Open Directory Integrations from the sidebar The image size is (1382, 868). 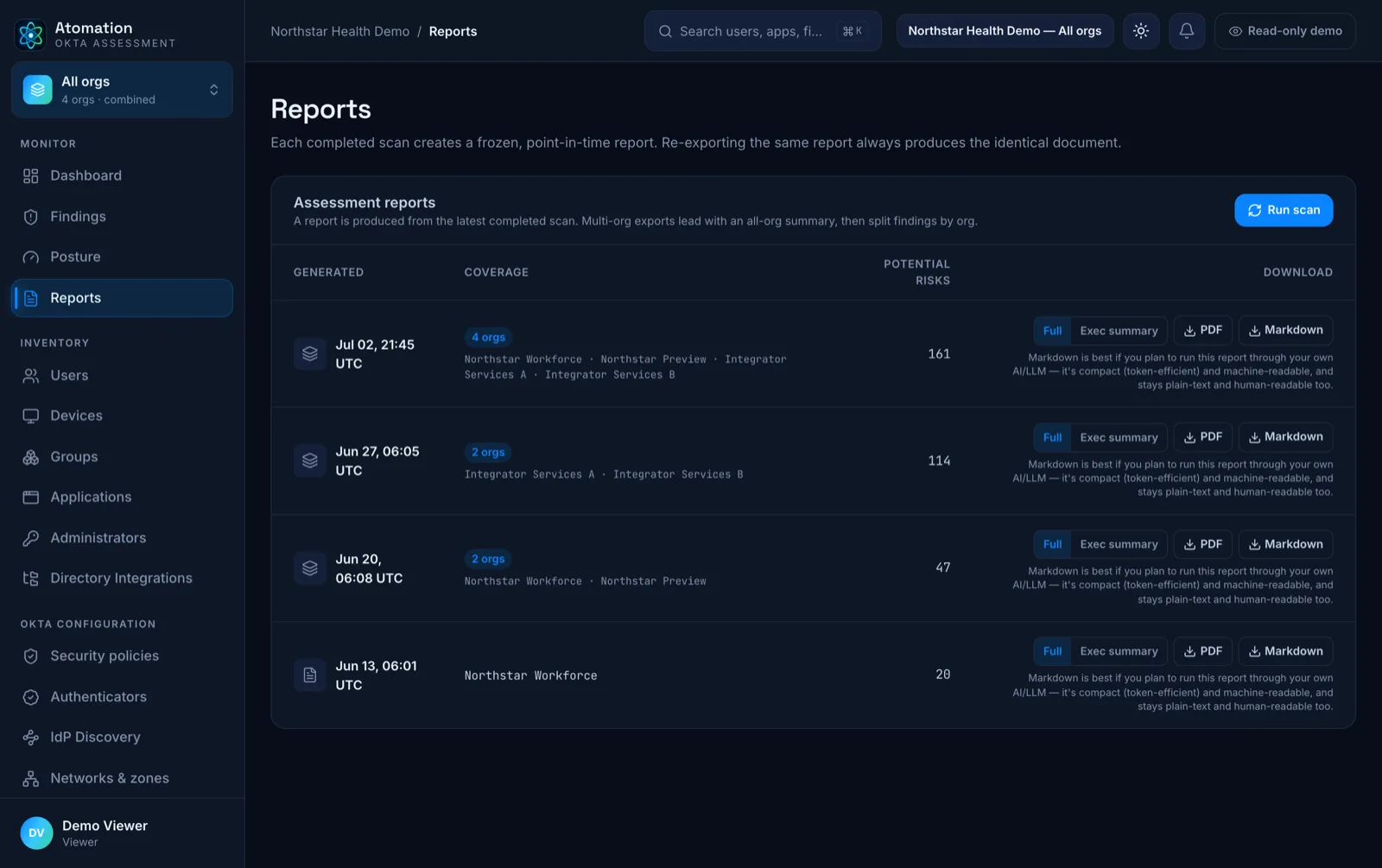(x=122, y=579)
